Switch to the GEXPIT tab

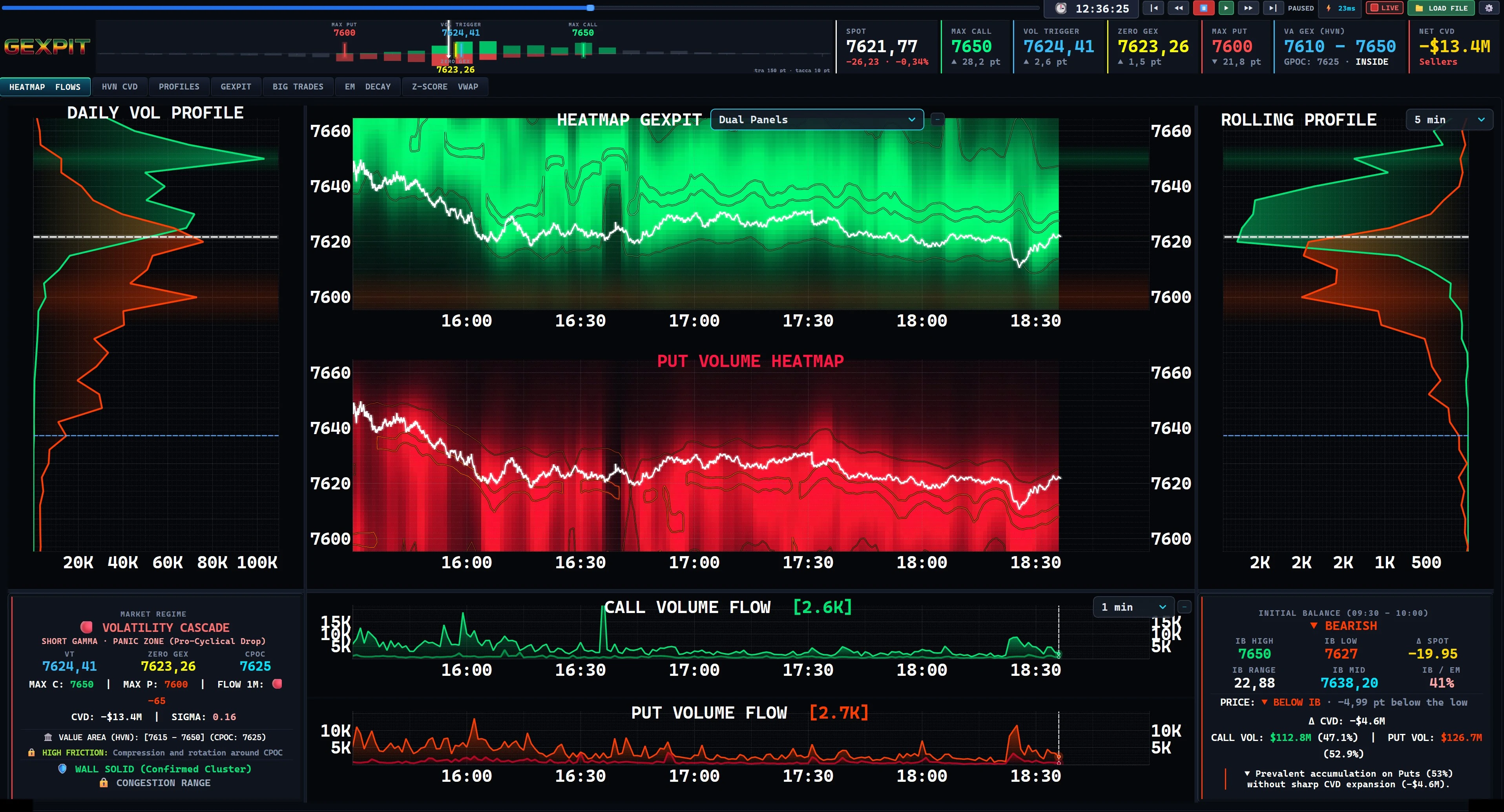[x=236, y=87]
